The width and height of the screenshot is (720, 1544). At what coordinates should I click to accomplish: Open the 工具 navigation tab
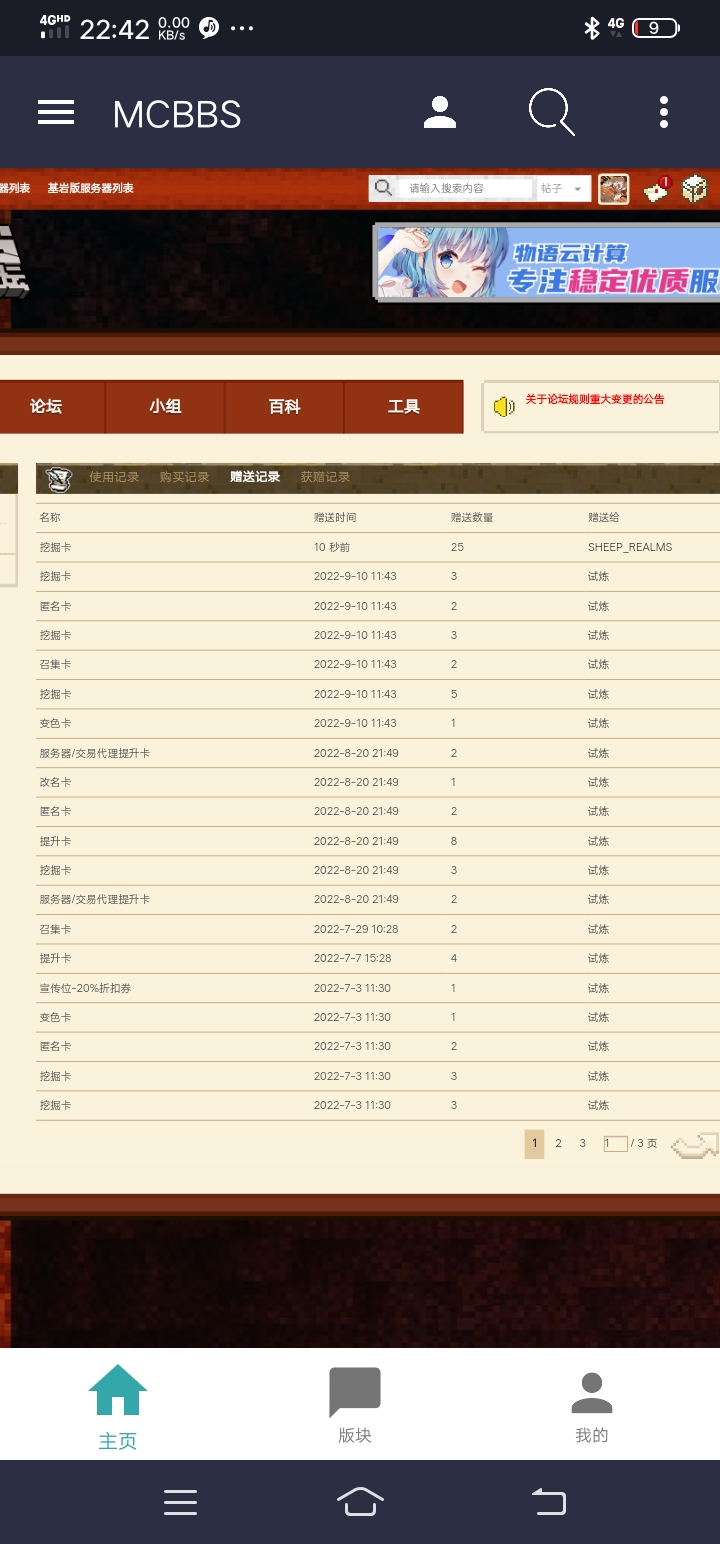(404, 406)
